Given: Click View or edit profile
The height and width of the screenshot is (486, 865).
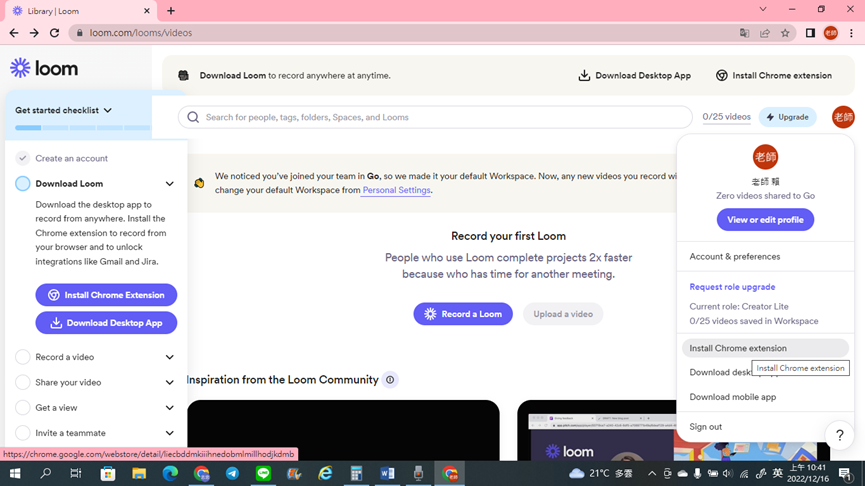Looking at the screenshot, I should tap(765, 220).
